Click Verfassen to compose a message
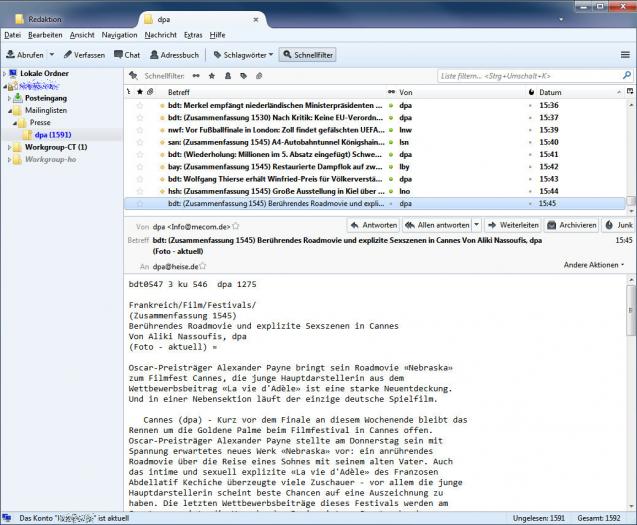The height and width of the screenshot is (525, 637). (84, 54)
